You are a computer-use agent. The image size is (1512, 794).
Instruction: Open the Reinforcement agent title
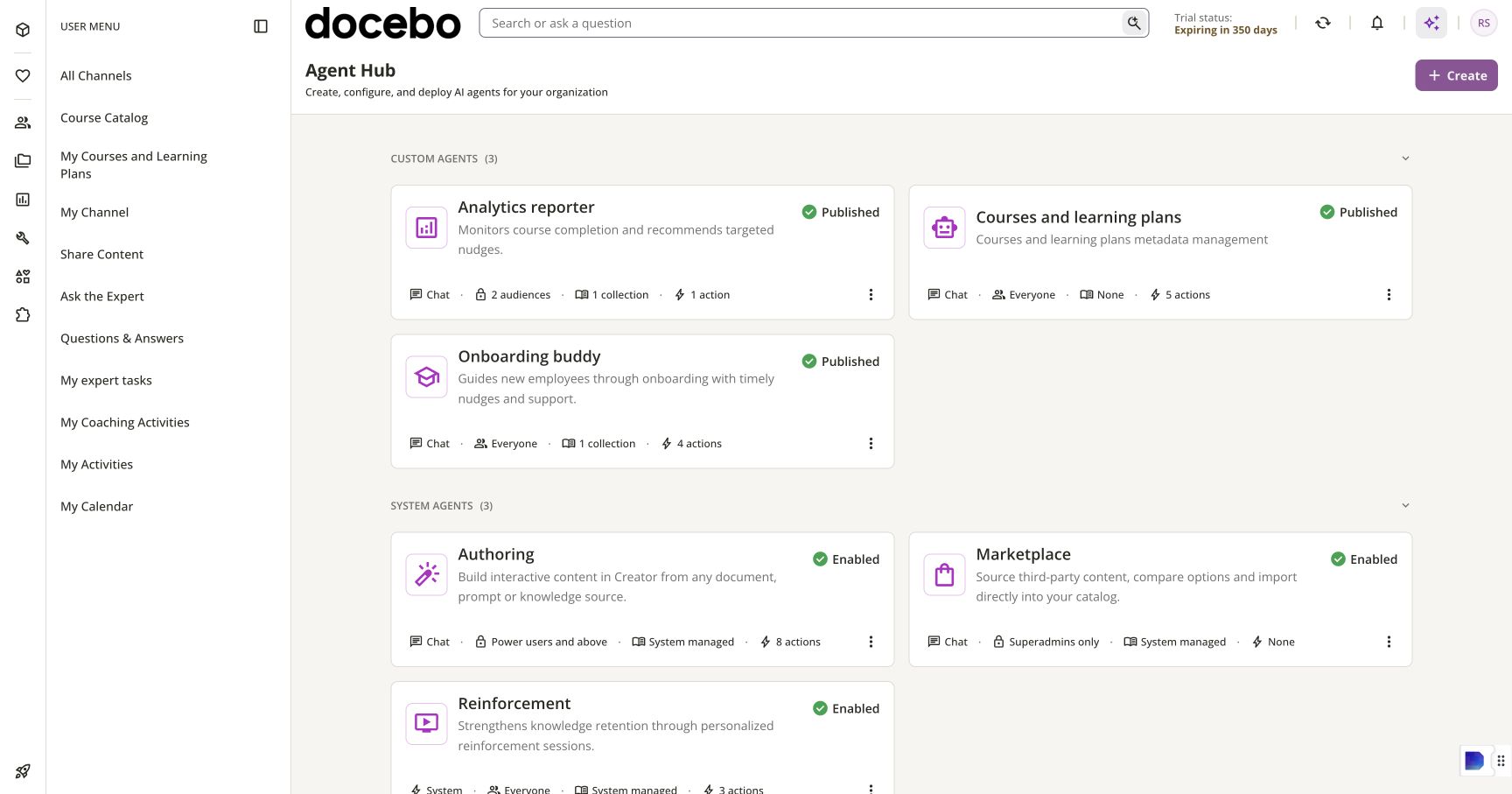click(514, 703)
